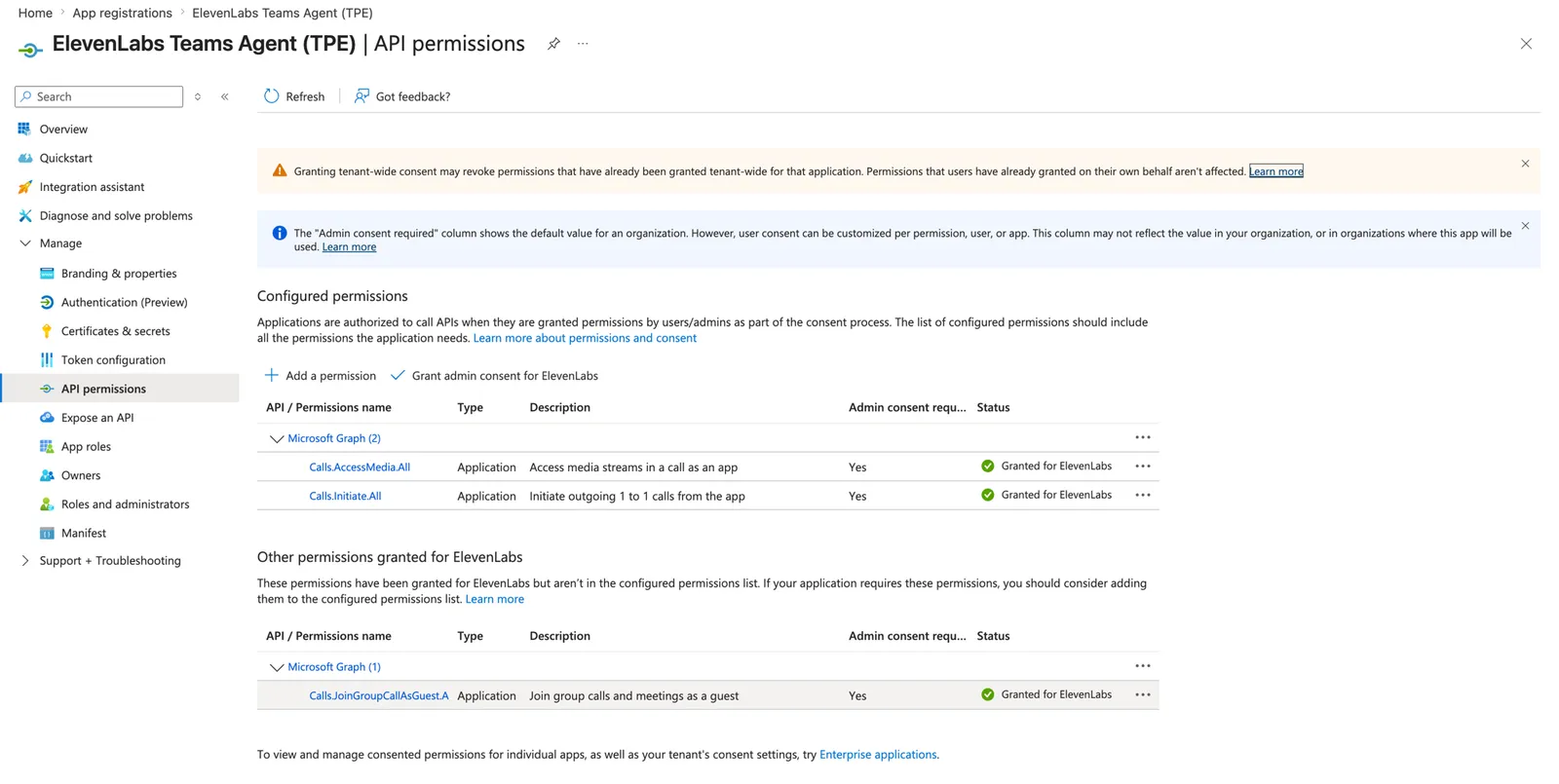Viewport: 1559px width, 784px height.
Task: Click the Quickstart cloud icon
Action: (x=24, y=158)
